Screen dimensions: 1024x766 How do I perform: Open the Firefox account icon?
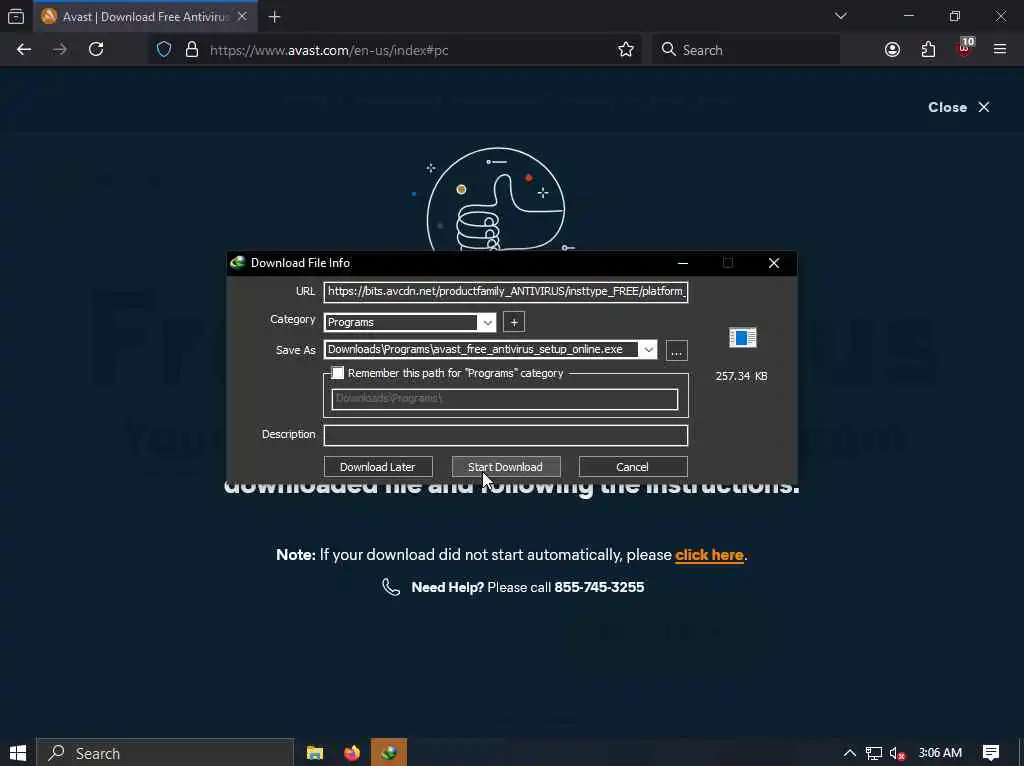(x=892, y=50)
